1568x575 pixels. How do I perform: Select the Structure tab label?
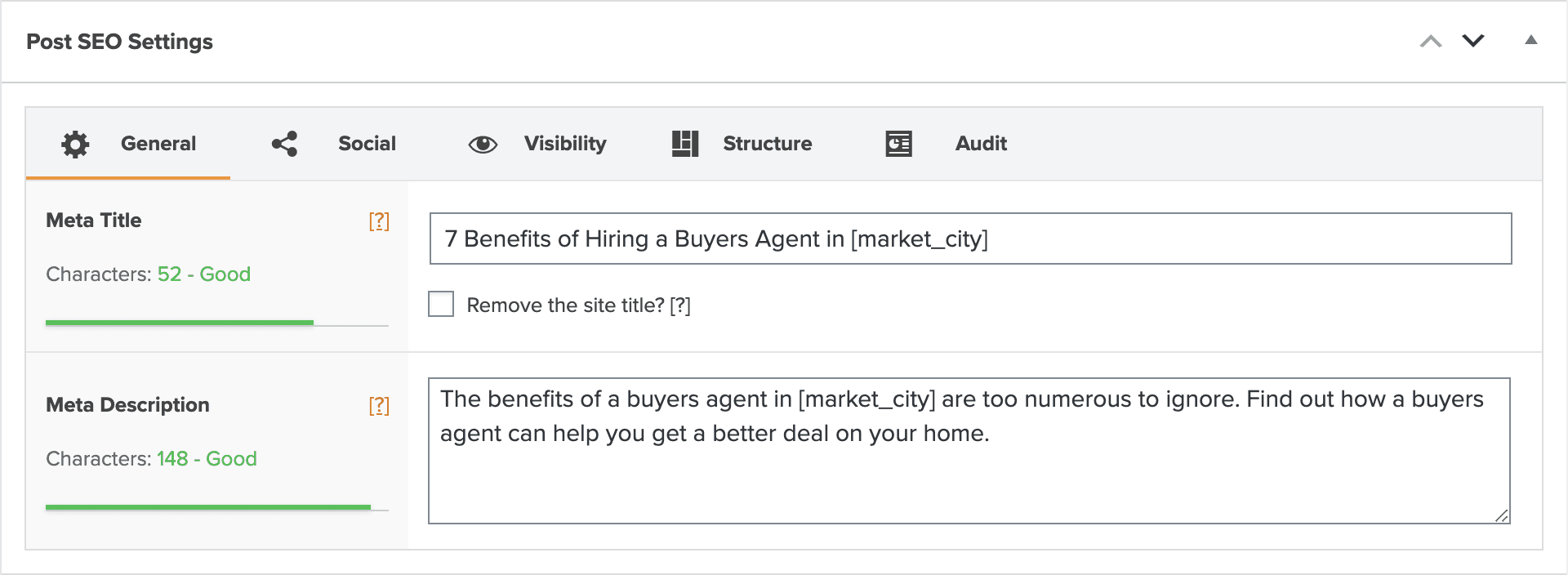coord(767,144)
